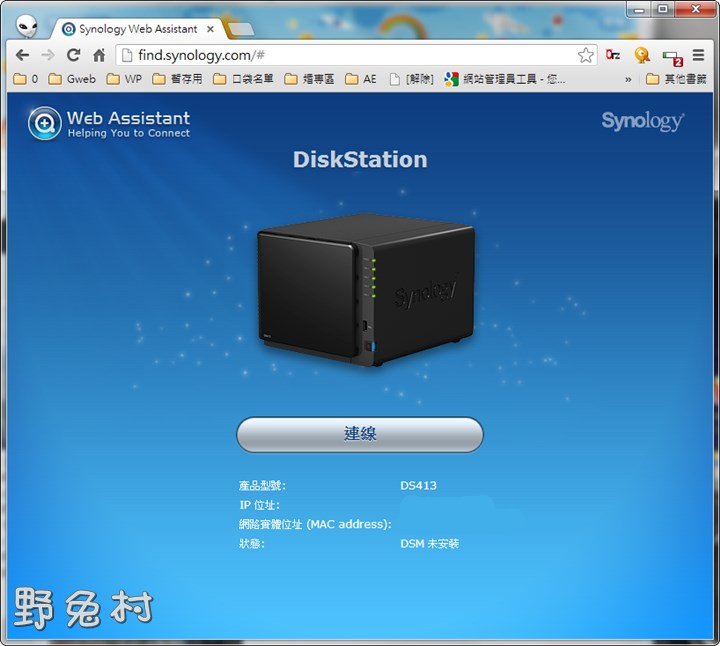Close the Chrome window
This screenshot has width=720, height=646.
tap(695, 9)
